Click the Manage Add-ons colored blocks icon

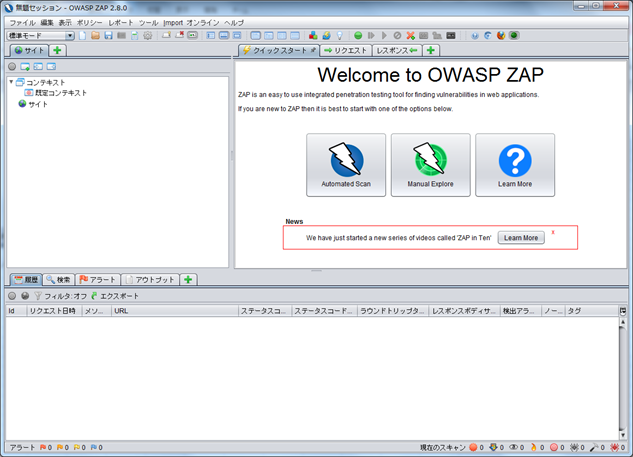pyautogui.click(x=313, y=36)
